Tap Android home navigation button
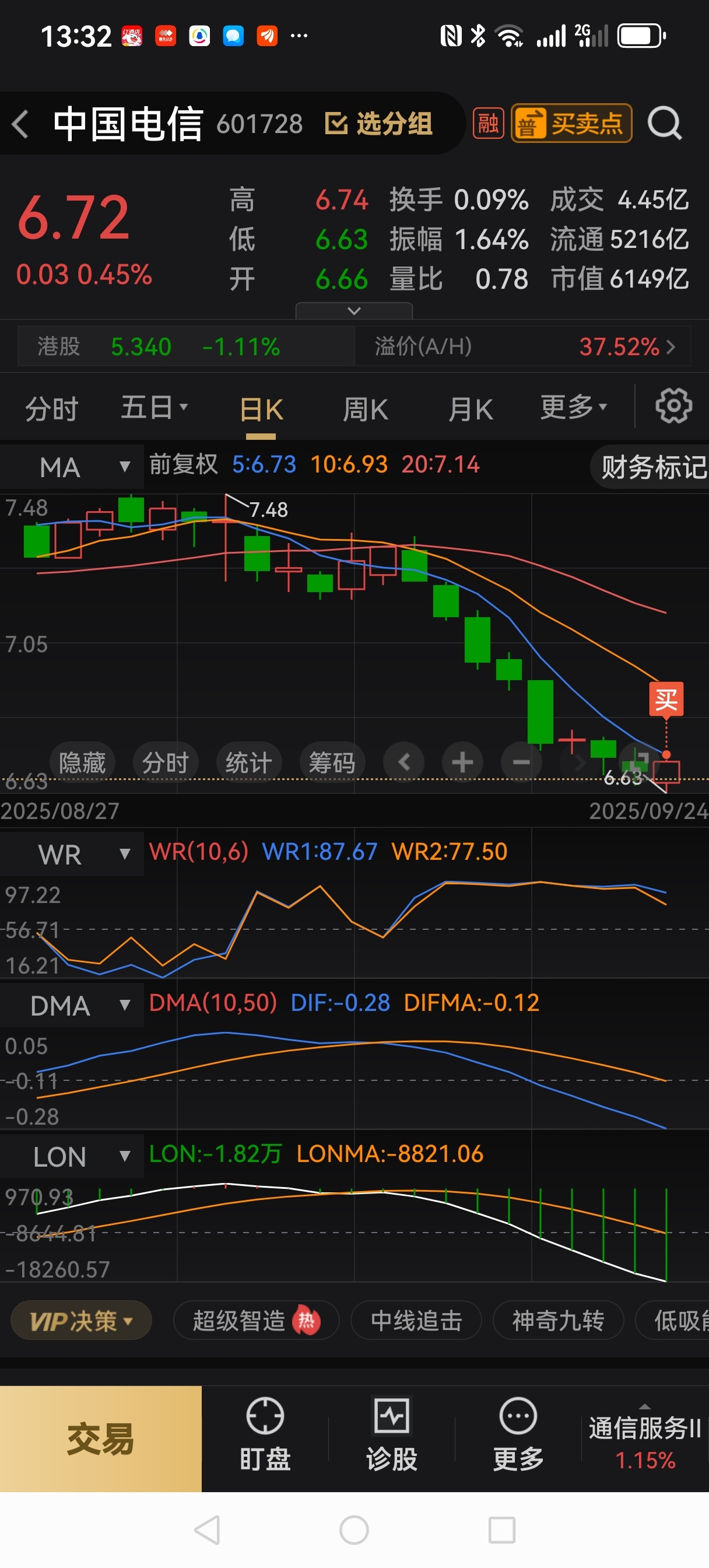The width and height of the screenshot is (709, 1568). pos(354,1529)
